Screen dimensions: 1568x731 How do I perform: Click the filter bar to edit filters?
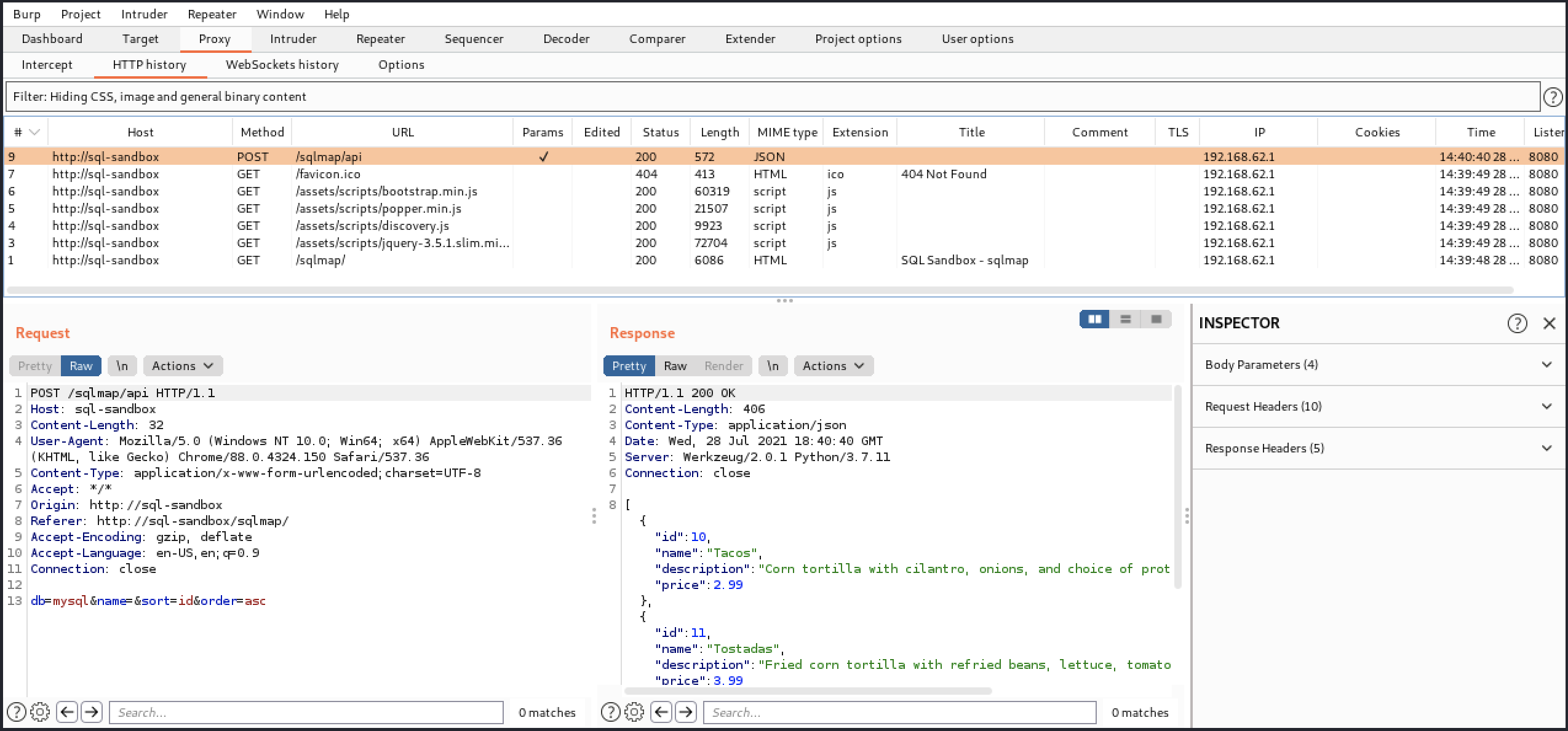772,97
